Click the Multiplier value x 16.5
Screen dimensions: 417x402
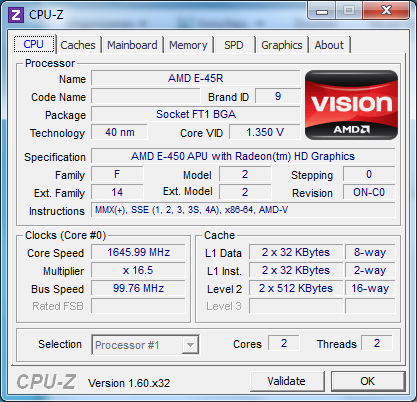point(138,270)
